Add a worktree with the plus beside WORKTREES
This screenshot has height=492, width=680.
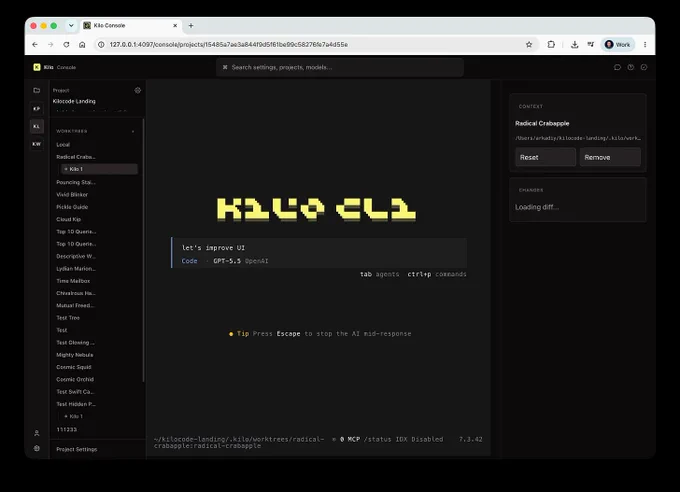[x=133, y=131]
